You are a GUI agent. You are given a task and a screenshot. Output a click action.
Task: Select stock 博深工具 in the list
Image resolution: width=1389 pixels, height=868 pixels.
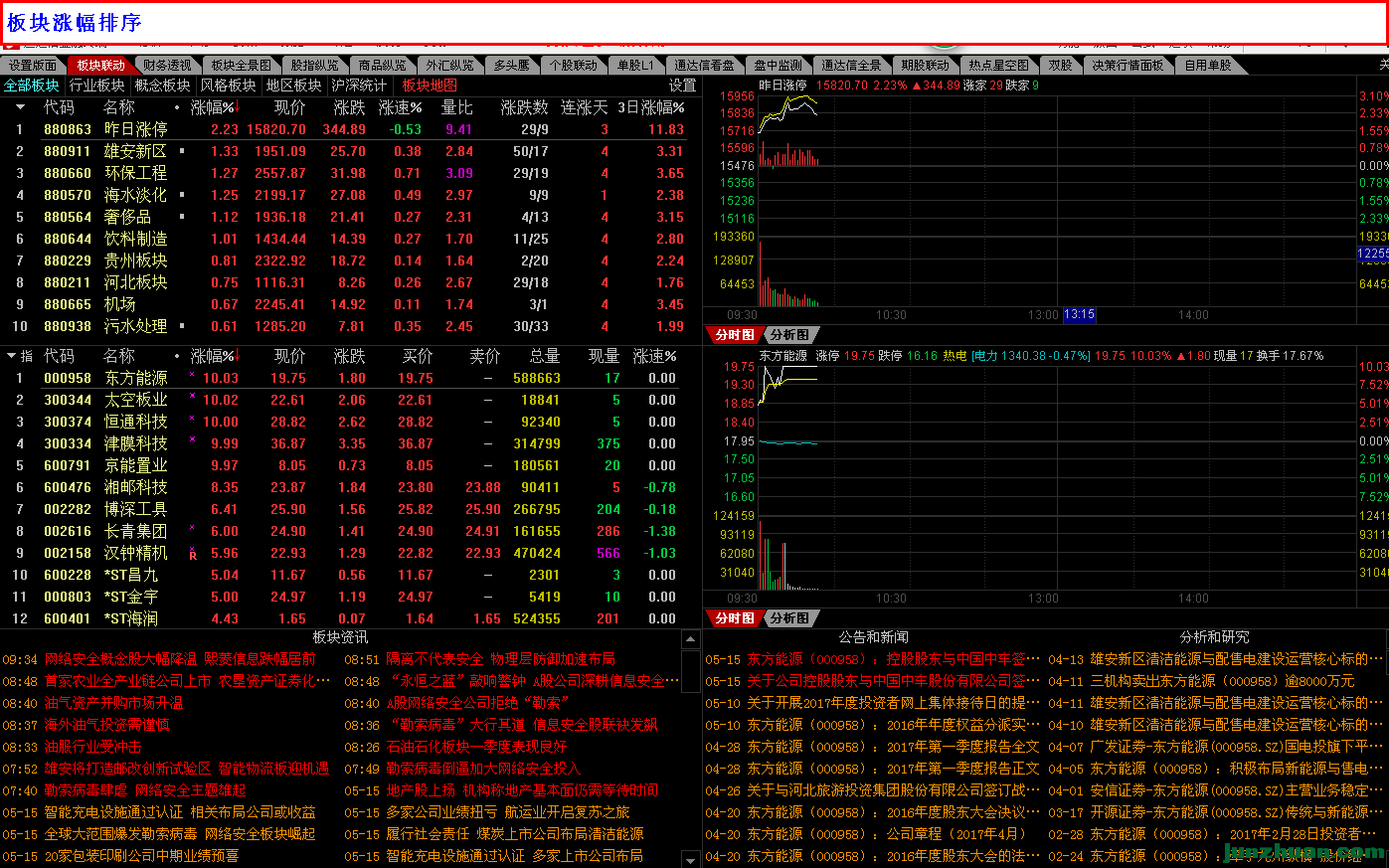[348, 509]
